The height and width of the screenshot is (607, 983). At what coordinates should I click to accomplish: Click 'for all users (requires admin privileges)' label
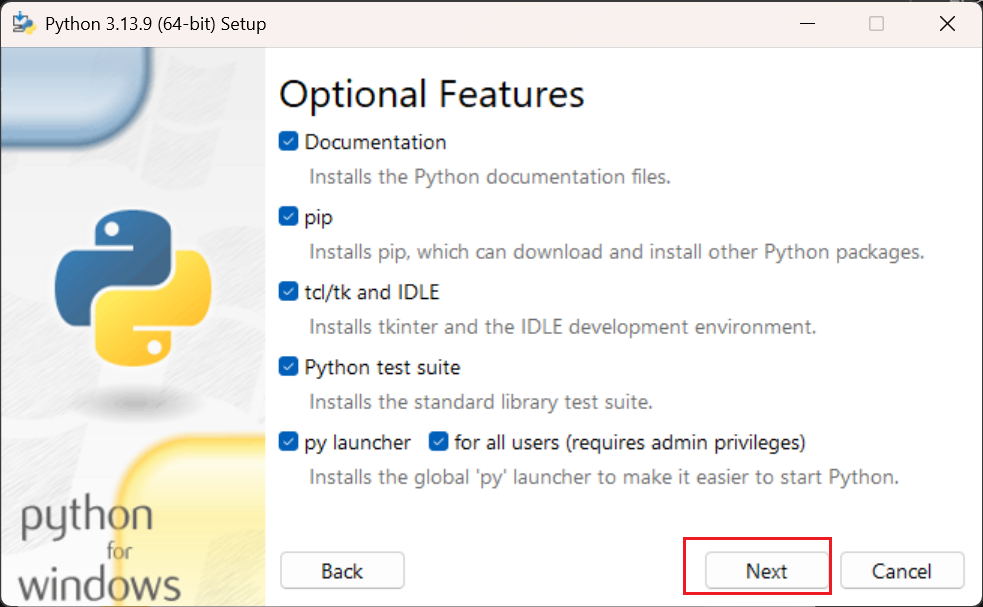(x=629, y=443)
